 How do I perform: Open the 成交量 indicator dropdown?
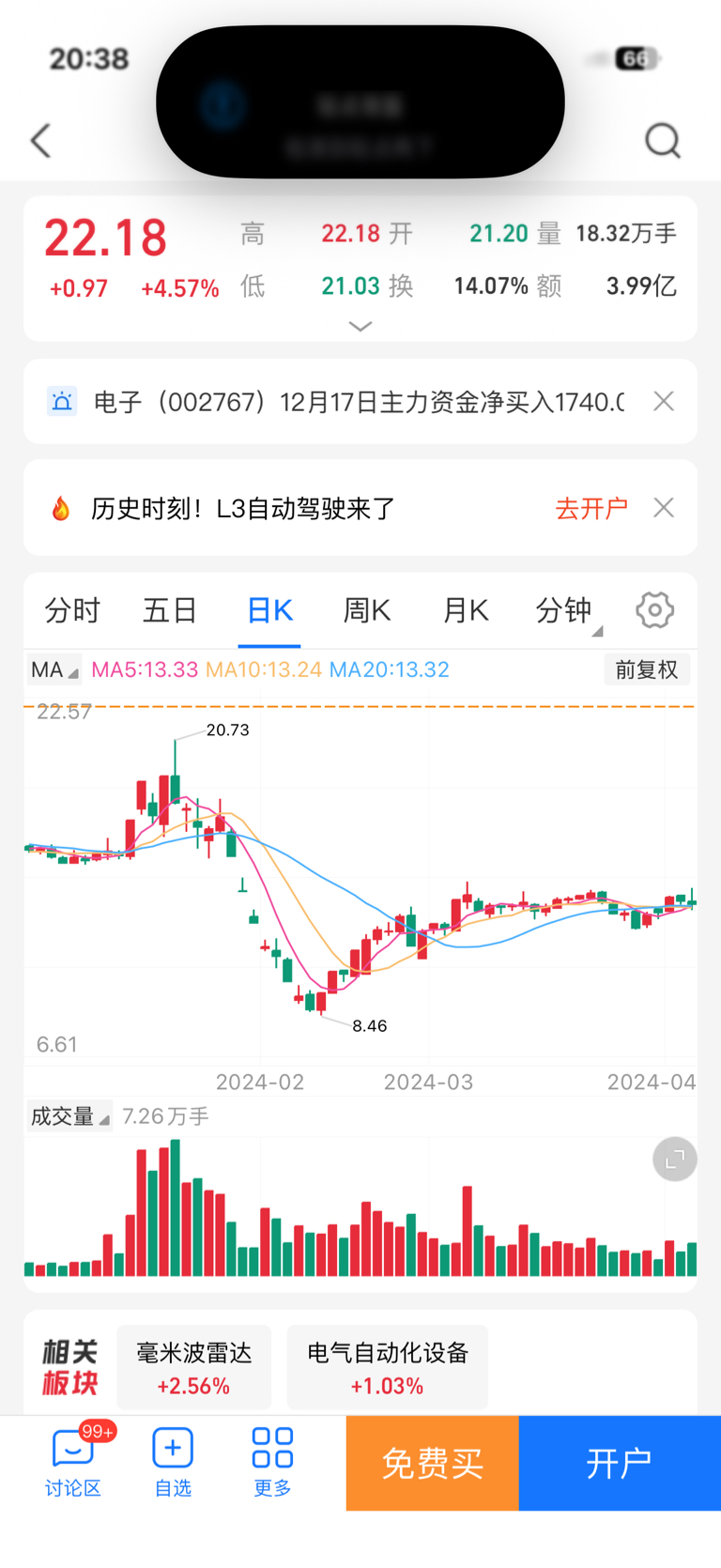click(69, 1116)
